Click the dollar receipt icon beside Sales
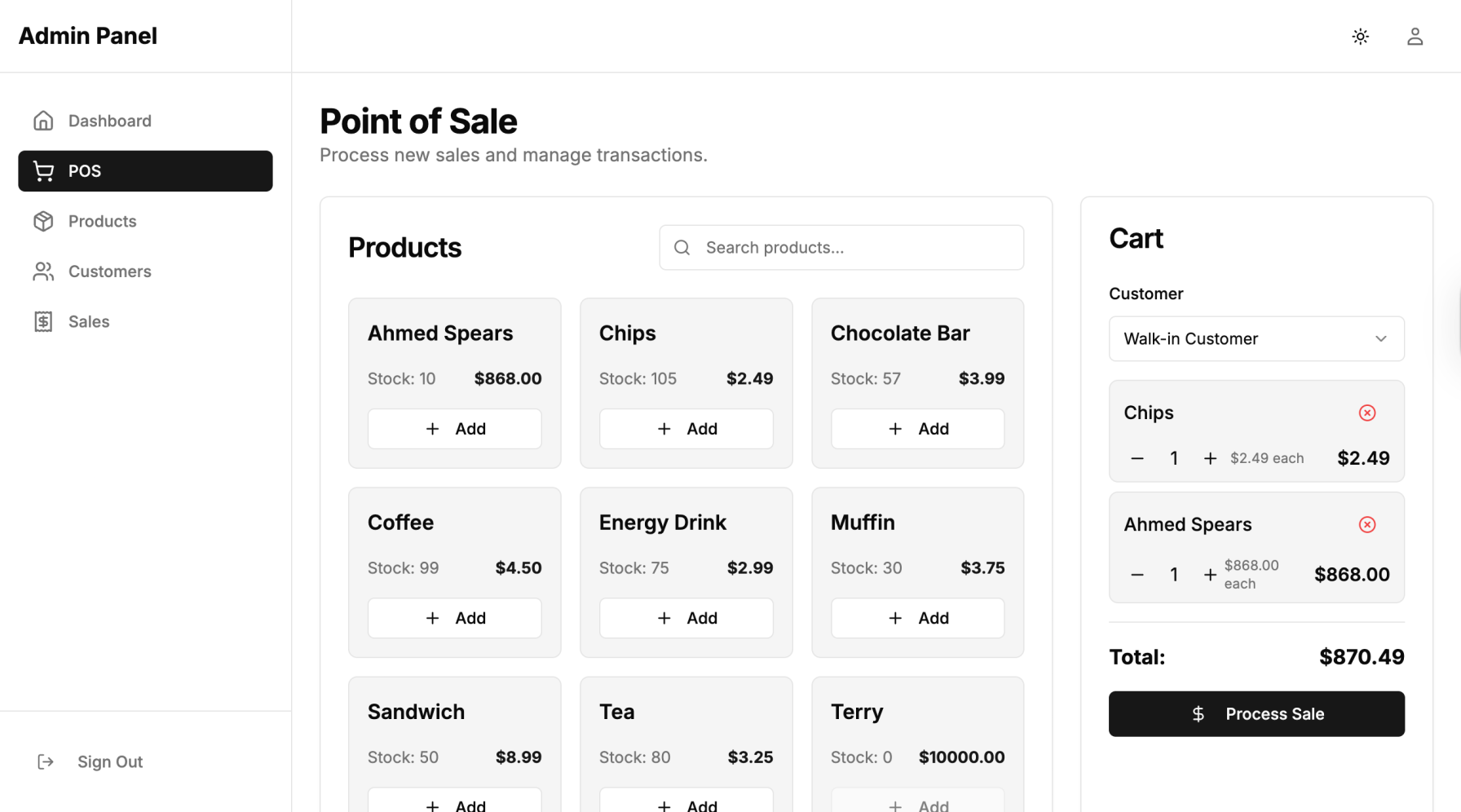Image resolution: width=1461 pixels, height=812 pixels. click(43, 321)
